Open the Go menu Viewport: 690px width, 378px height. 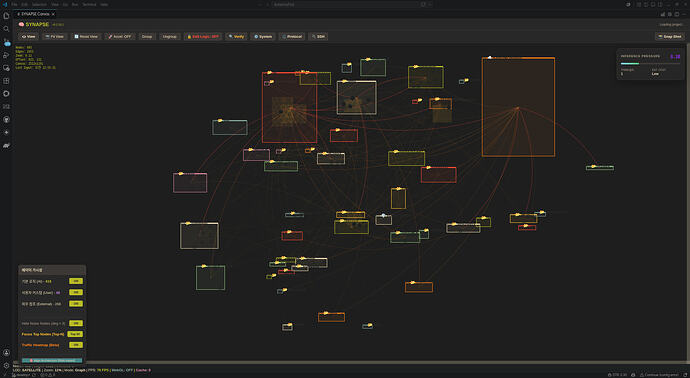(x=65, y=4)
